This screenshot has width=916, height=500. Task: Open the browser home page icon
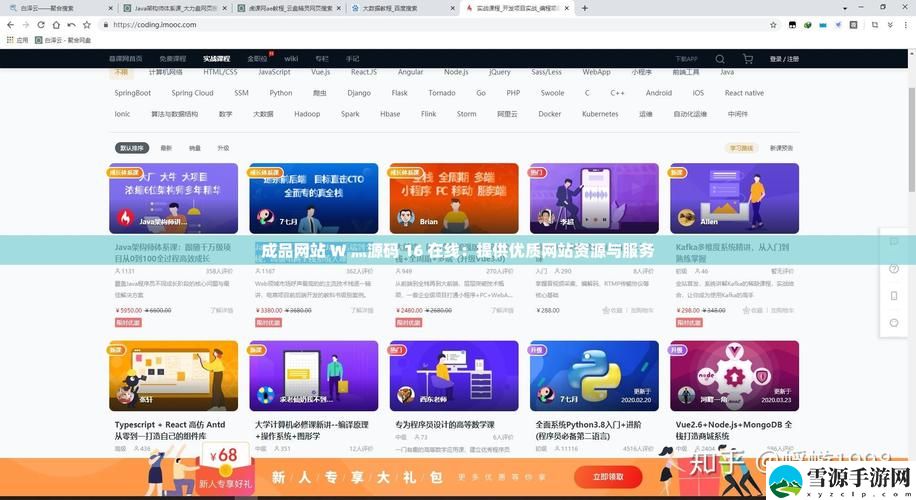click(56, 25)
